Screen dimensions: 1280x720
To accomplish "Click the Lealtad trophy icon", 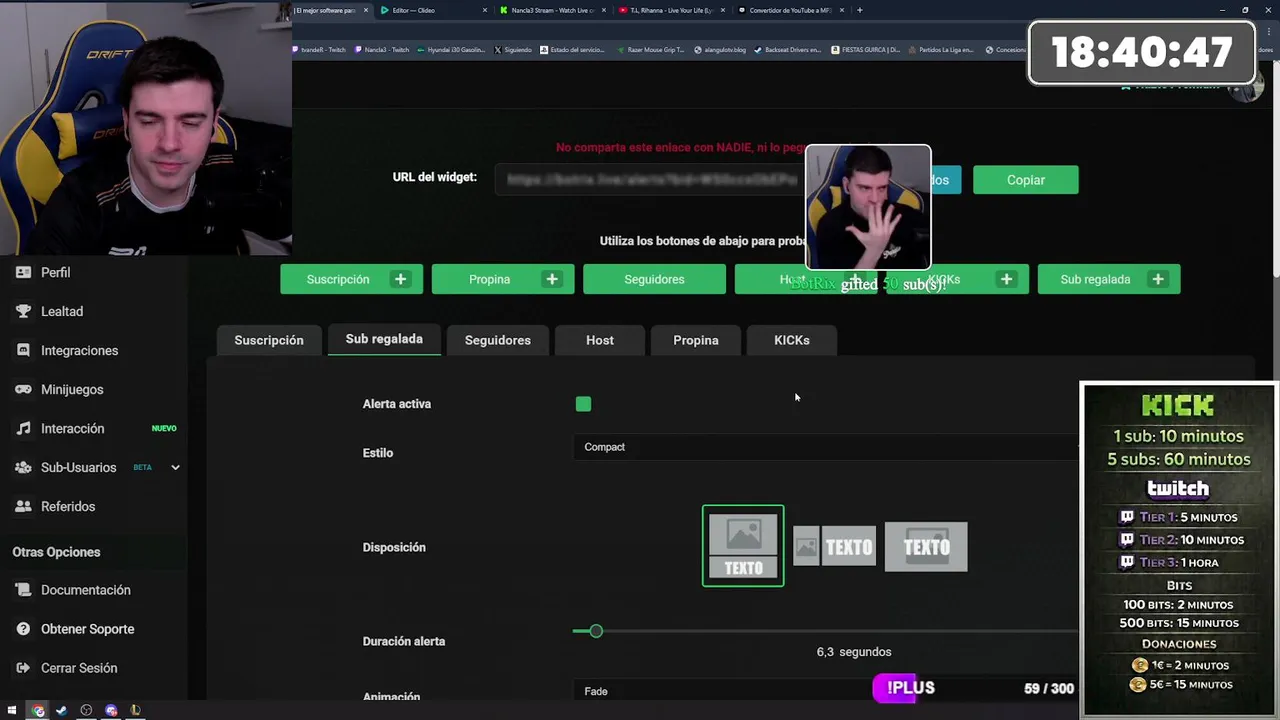I will [x=23, y=311].
